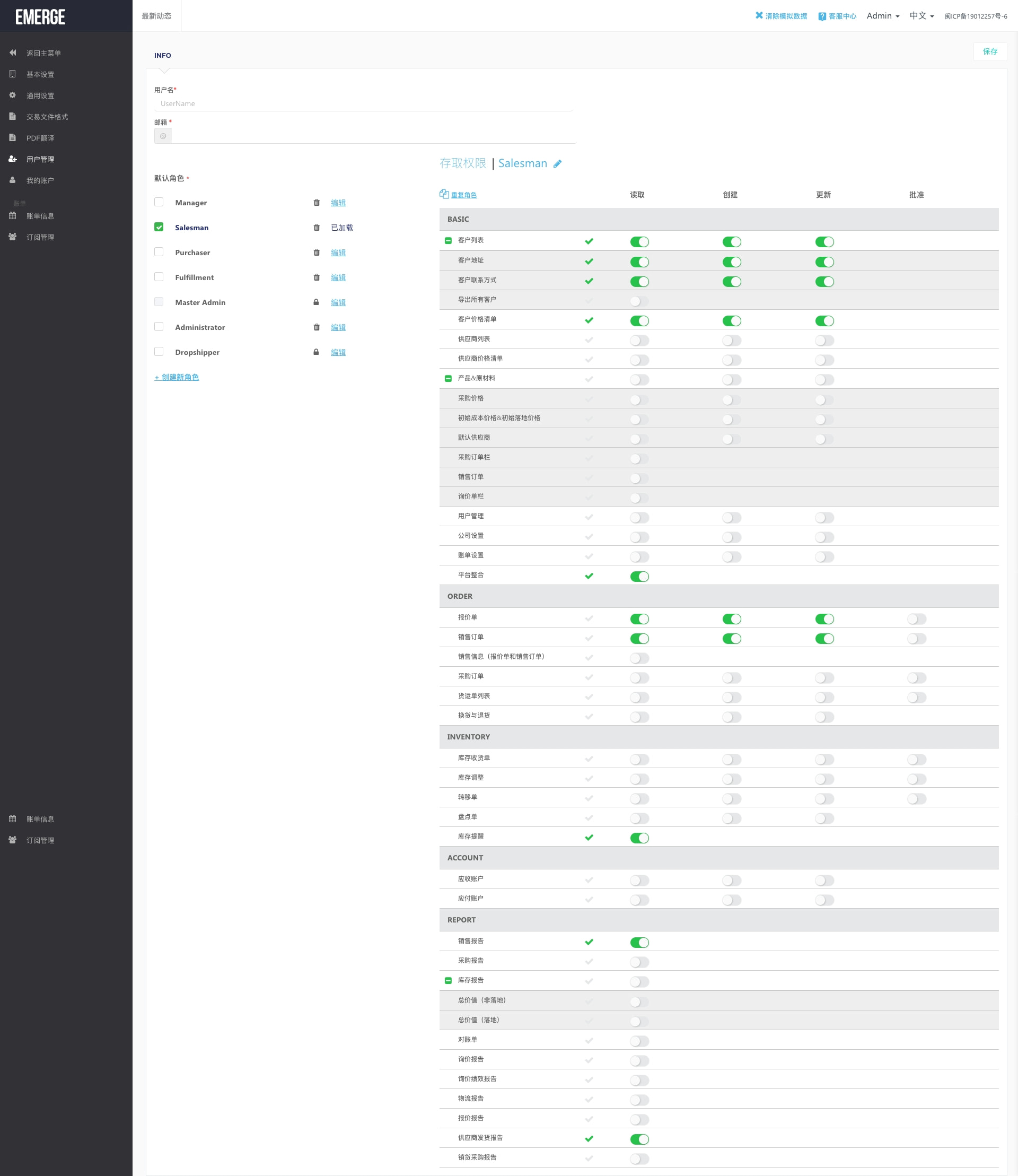Click the X icon of 清除模拟数据
Screen dimensions: 1018x1176
tap(759, 15)
